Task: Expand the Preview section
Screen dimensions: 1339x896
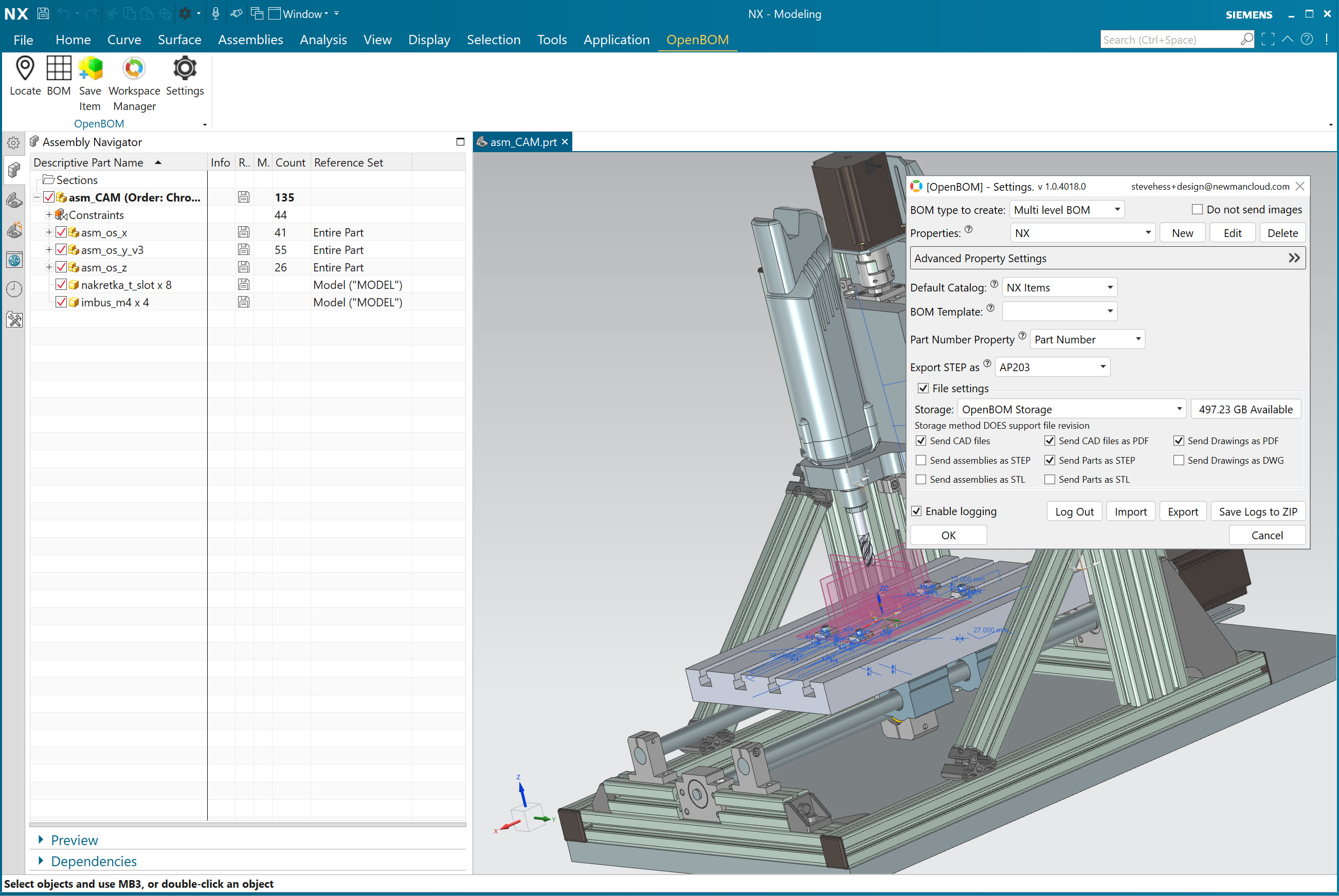Action: [x=74, y=839]
